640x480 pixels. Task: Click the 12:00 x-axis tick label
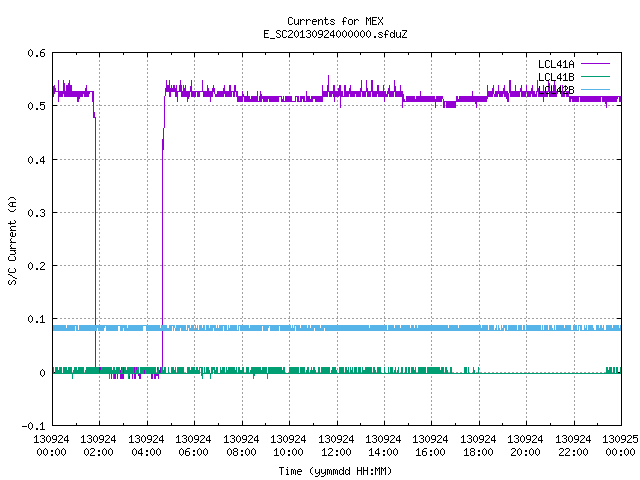(336, 452)
